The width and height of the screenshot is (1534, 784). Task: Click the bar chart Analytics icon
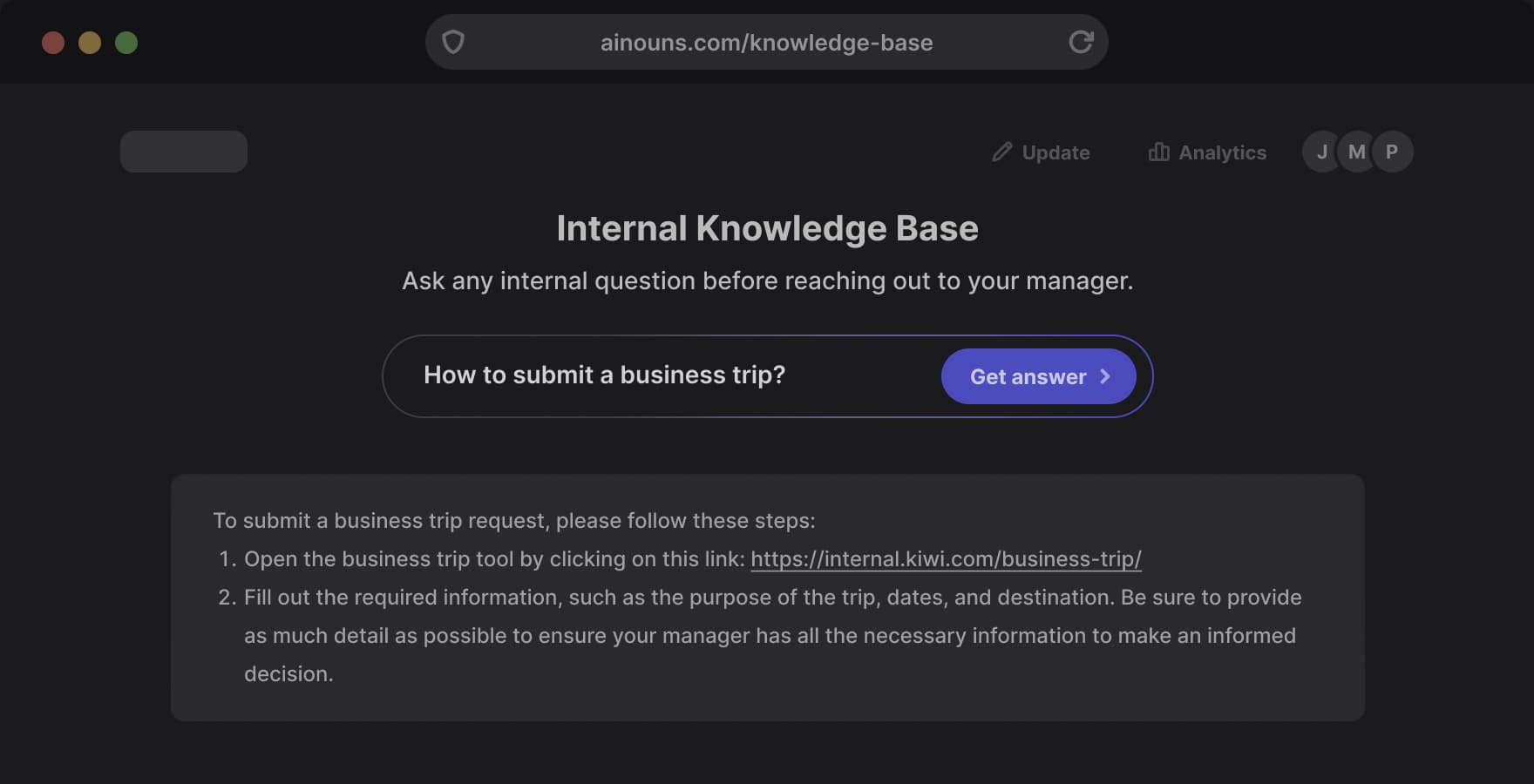coord(1159,152)
